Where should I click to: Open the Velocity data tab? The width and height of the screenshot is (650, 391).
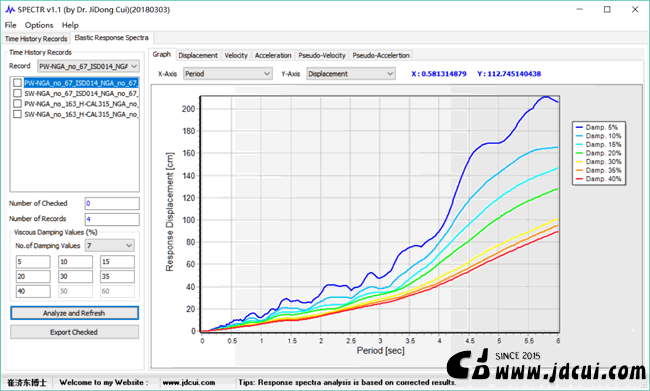pyautogui.click(x=236, y=55)
